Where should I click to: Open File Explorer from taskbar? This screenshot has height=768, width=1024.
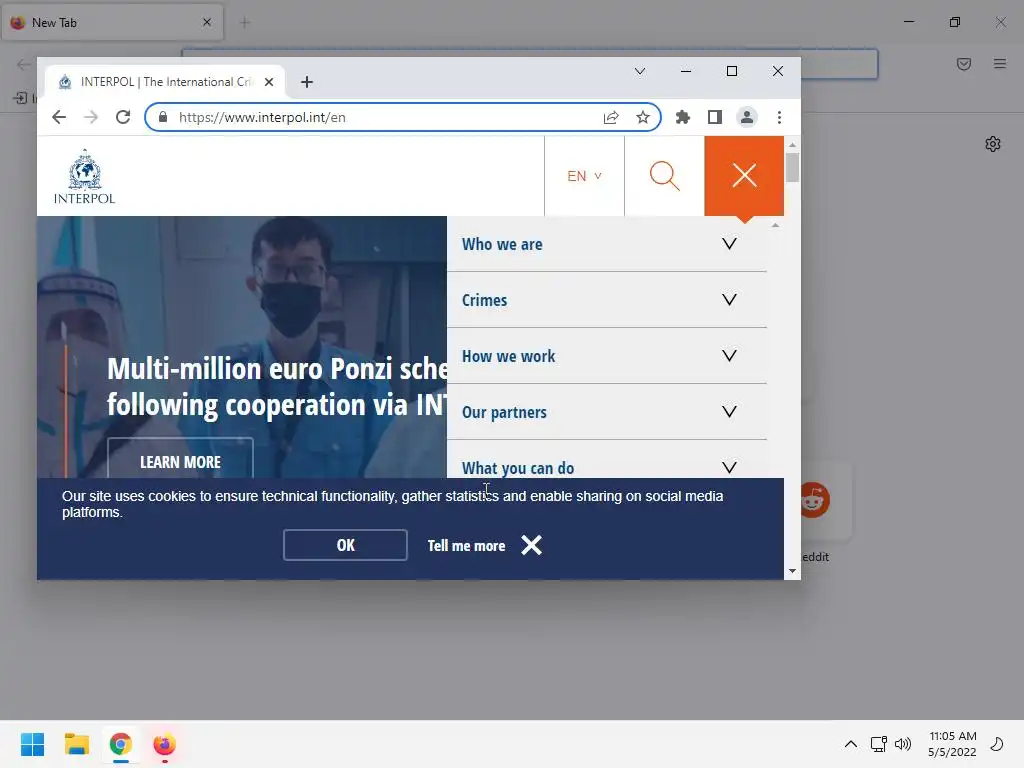(x=76, y=744)
